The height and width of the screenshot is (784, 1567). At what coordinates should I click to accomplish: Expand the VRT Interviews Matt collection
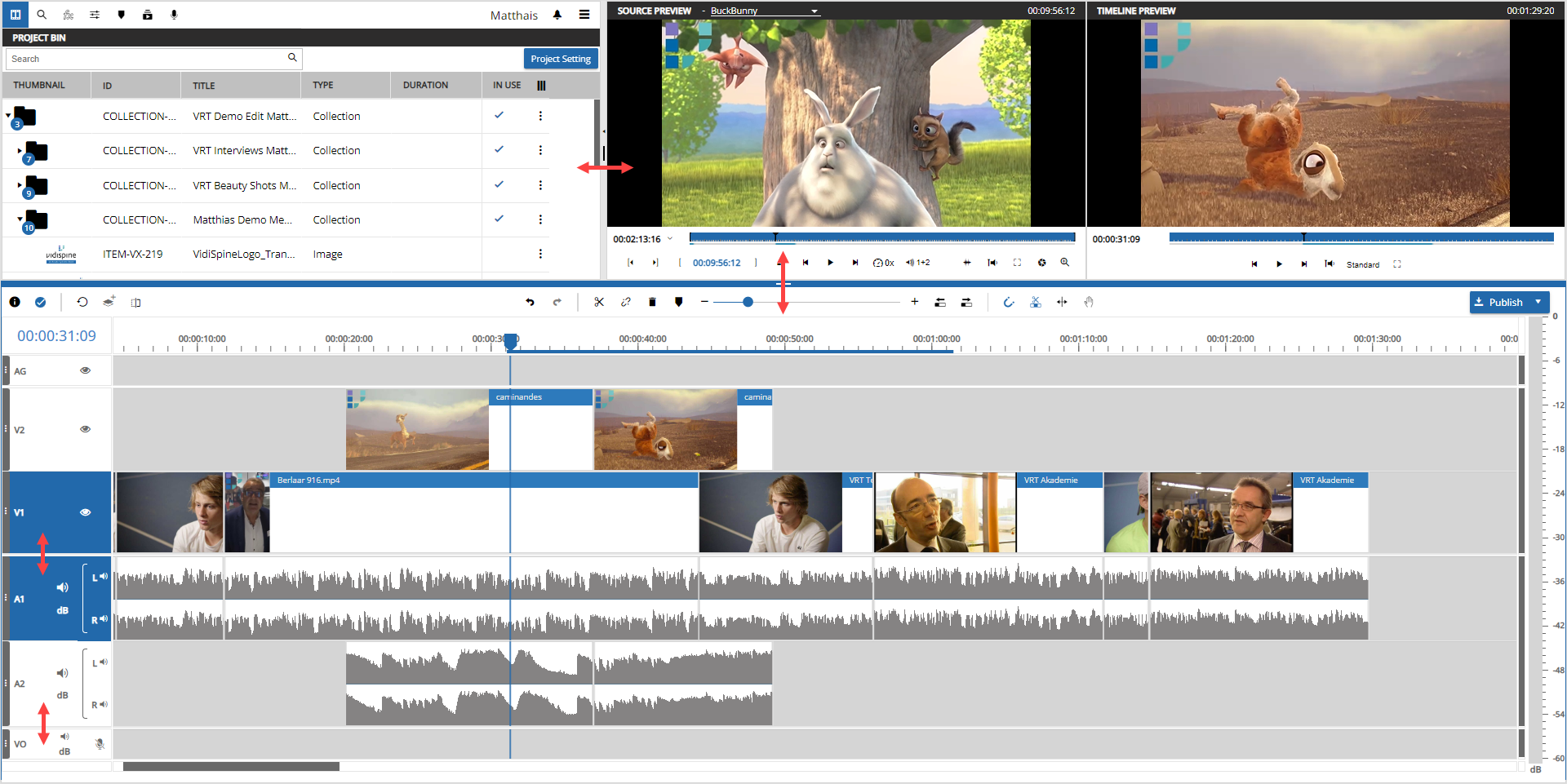tap(18, 150)
